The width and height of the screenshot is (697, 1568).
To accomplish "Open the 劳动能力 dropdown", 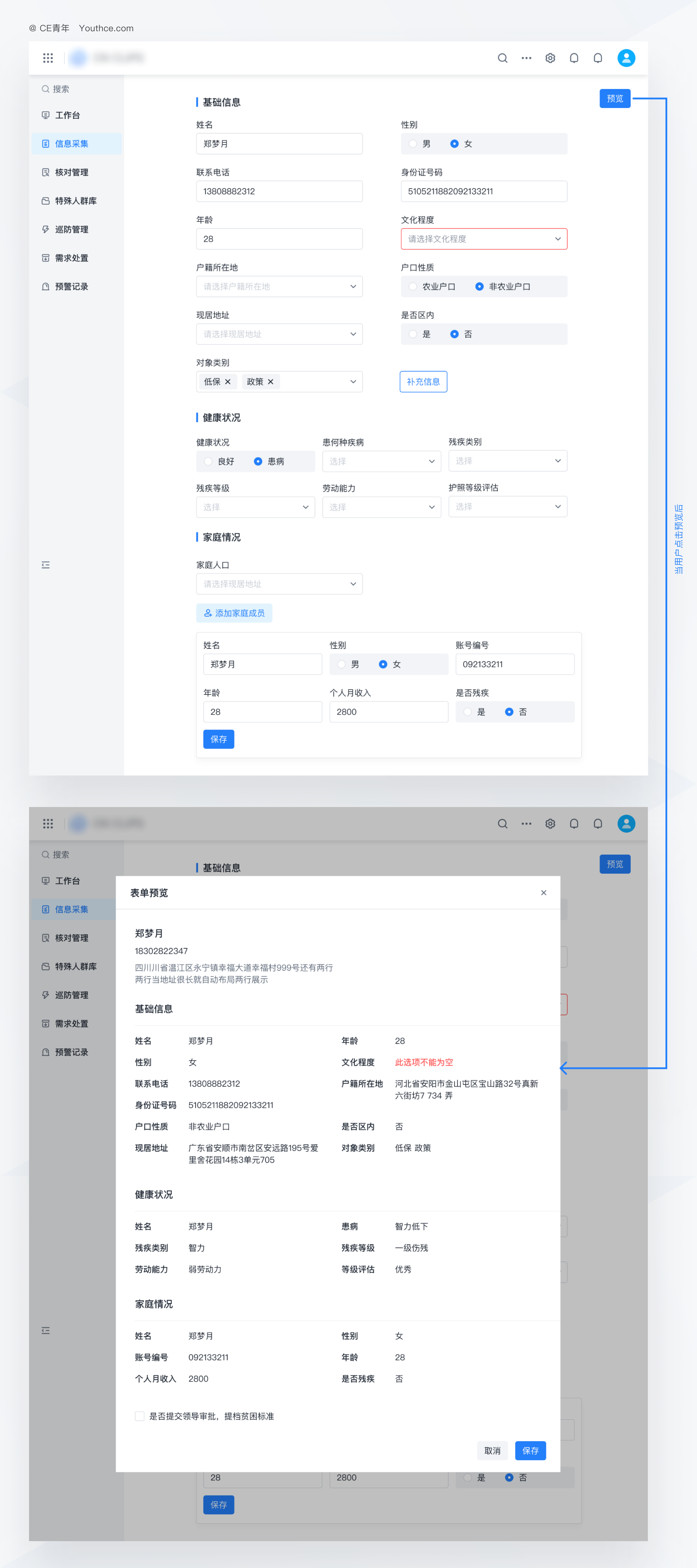I will click(382, 506).
